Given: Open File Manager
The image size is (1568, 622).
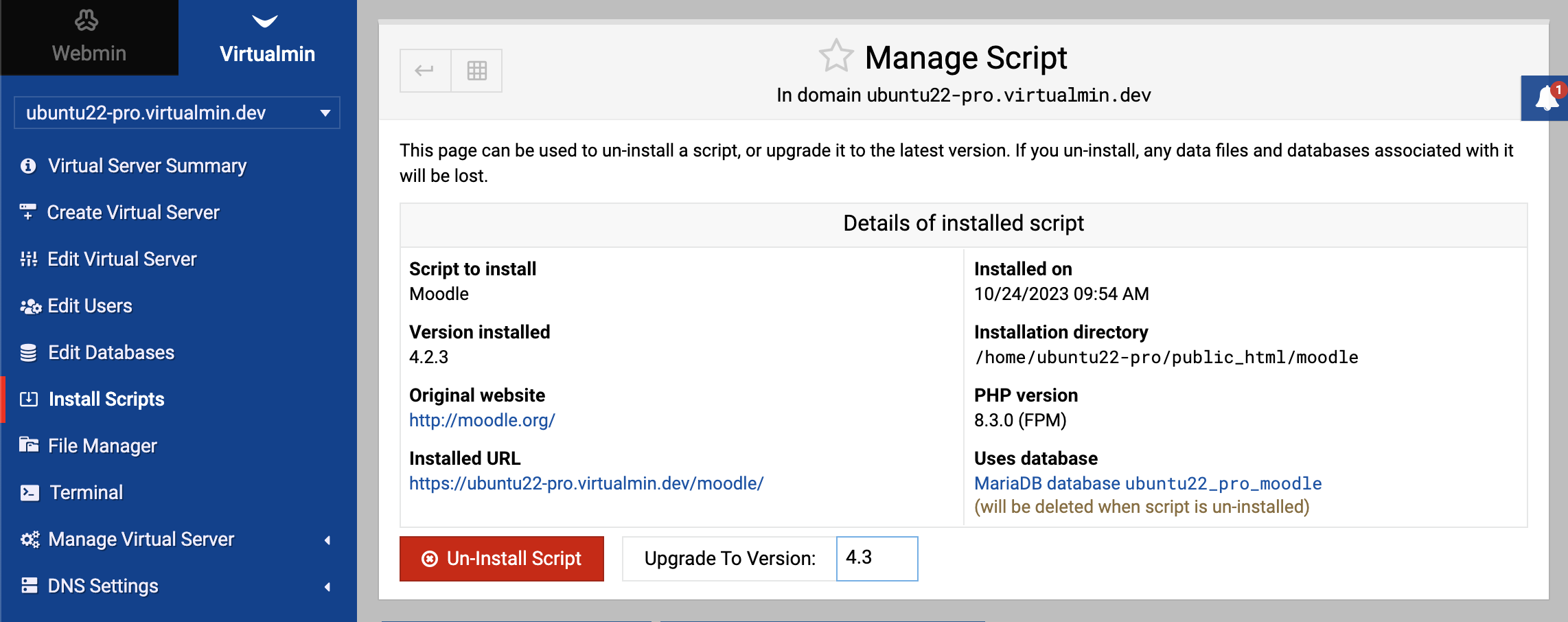Looking at the screenshot, I should click(x=103, y=446).
